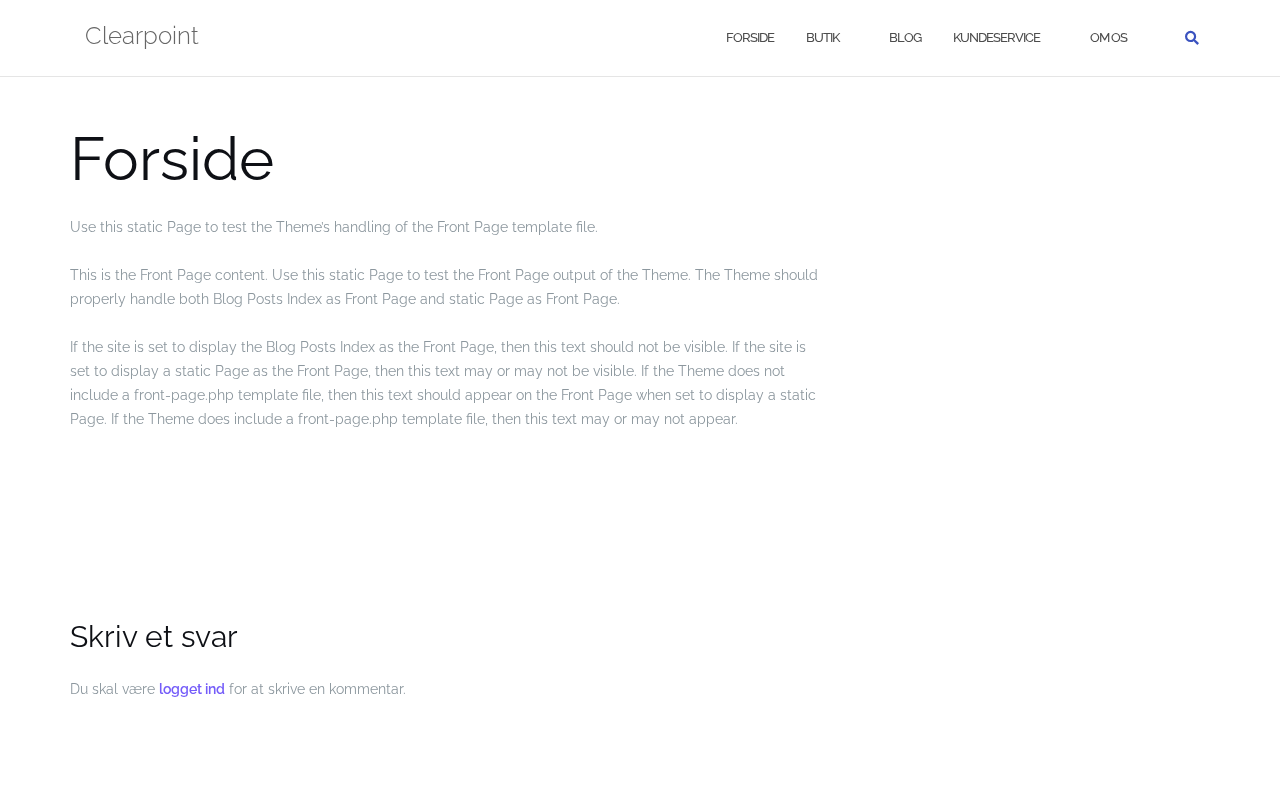Follow the 'logget ind' login link
This screenshot has width=1280, height=800.
pos(192,689)
